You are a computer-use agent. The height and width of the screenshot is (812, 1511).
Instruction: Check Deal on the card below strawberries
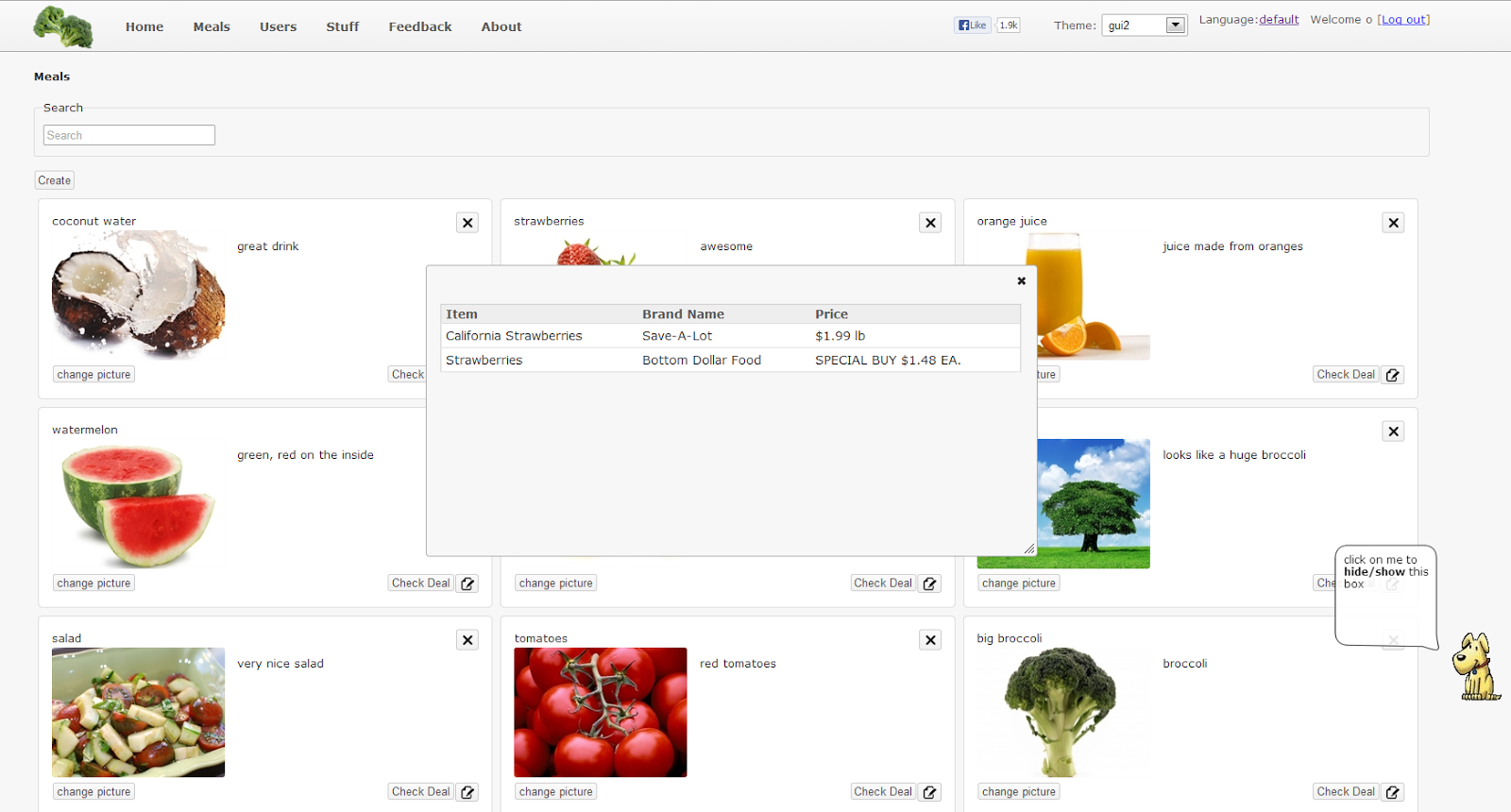tap(883, 584)
